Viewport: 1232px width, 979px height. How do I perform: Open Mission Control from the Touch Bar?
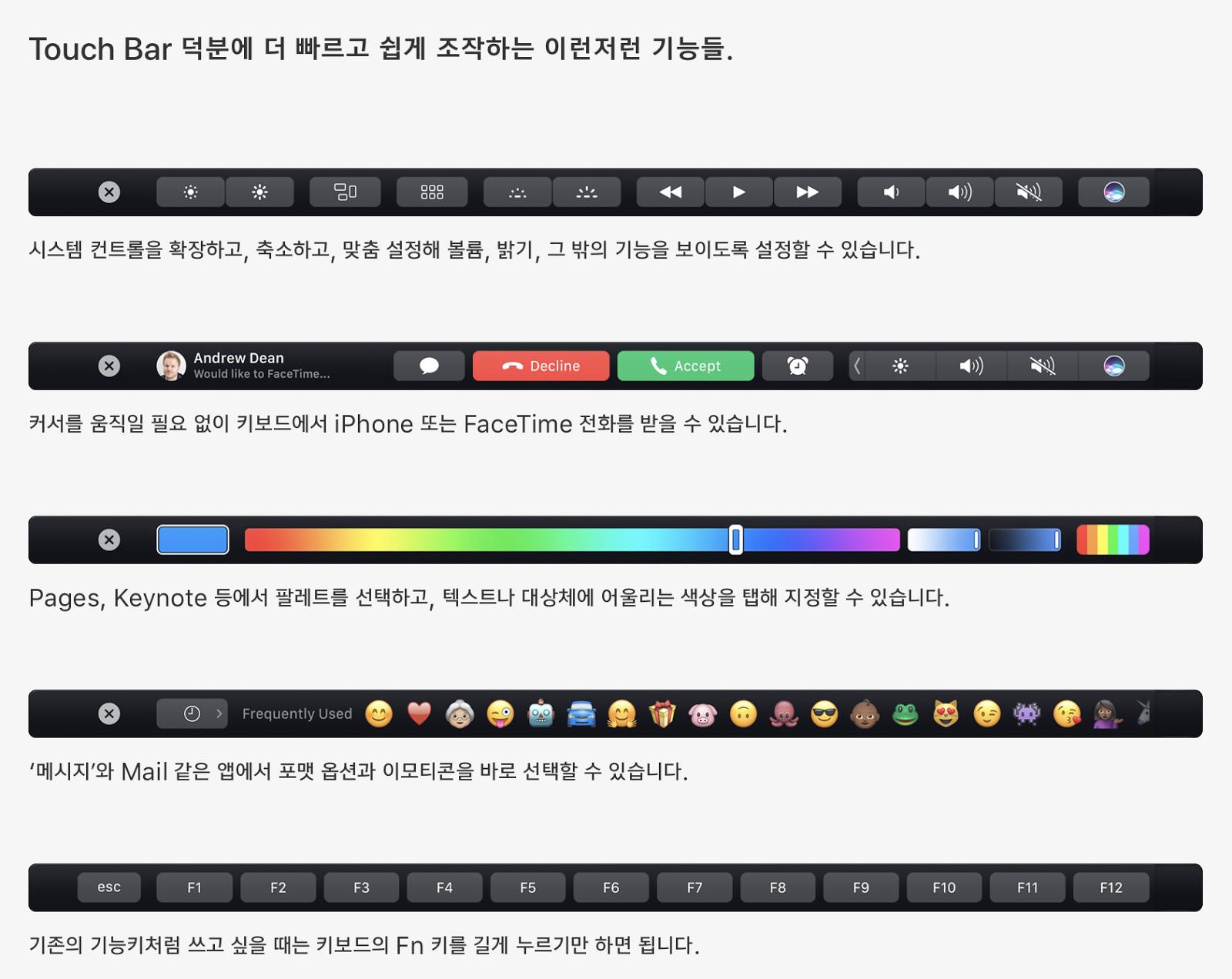pyautogui.click(x=345, y=192)
